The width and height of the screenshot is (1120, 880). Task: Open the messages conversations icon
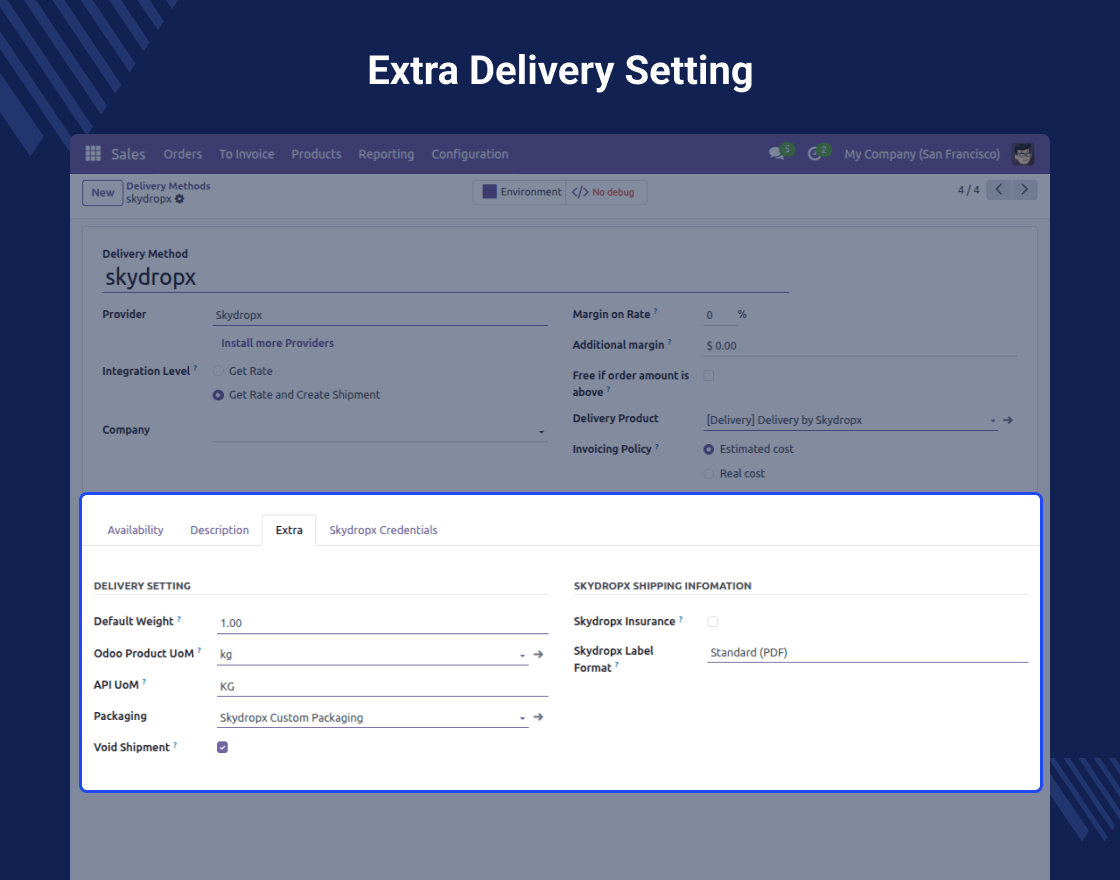(x=776, y=154)
